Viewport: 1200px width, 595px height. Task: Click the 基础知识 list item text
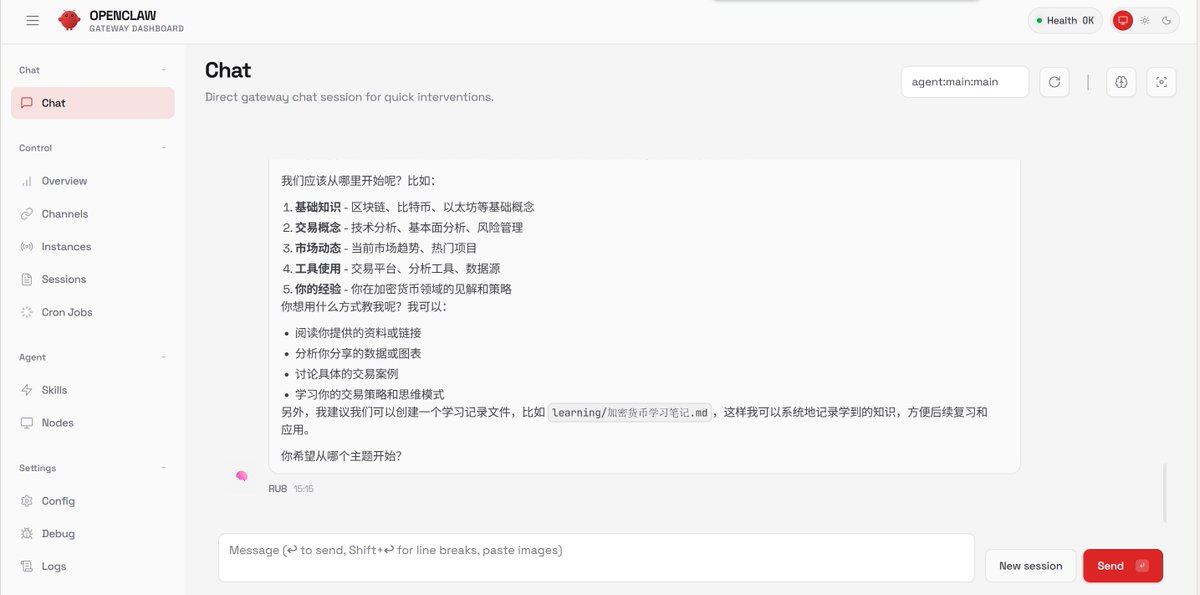pyautogui.click(x=318, y=207)
